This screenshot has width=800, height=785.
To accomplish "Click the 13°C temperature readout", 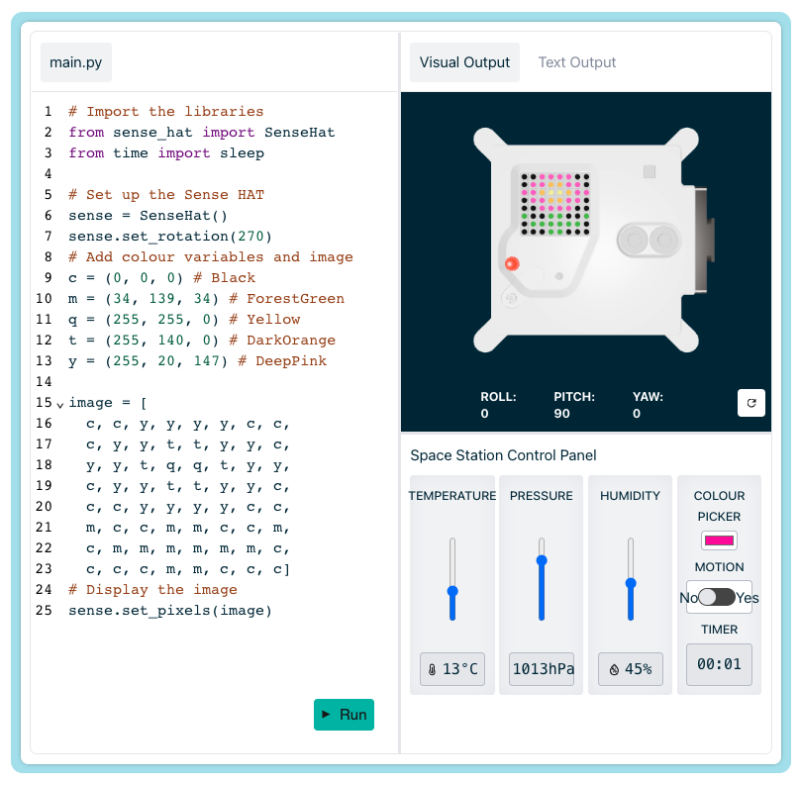I will [452, 668].
